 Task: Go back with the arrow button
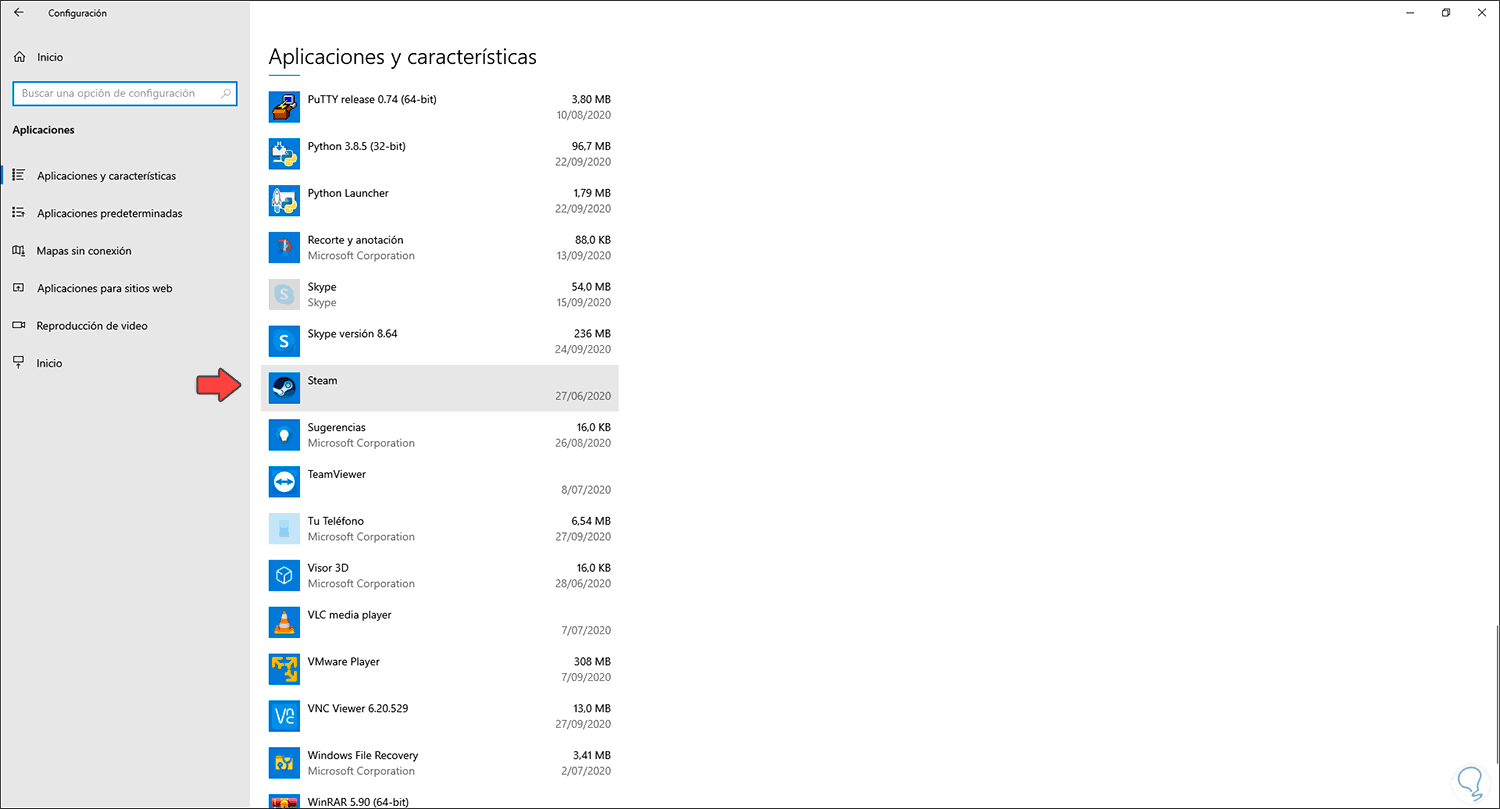[x=19, y=13]
